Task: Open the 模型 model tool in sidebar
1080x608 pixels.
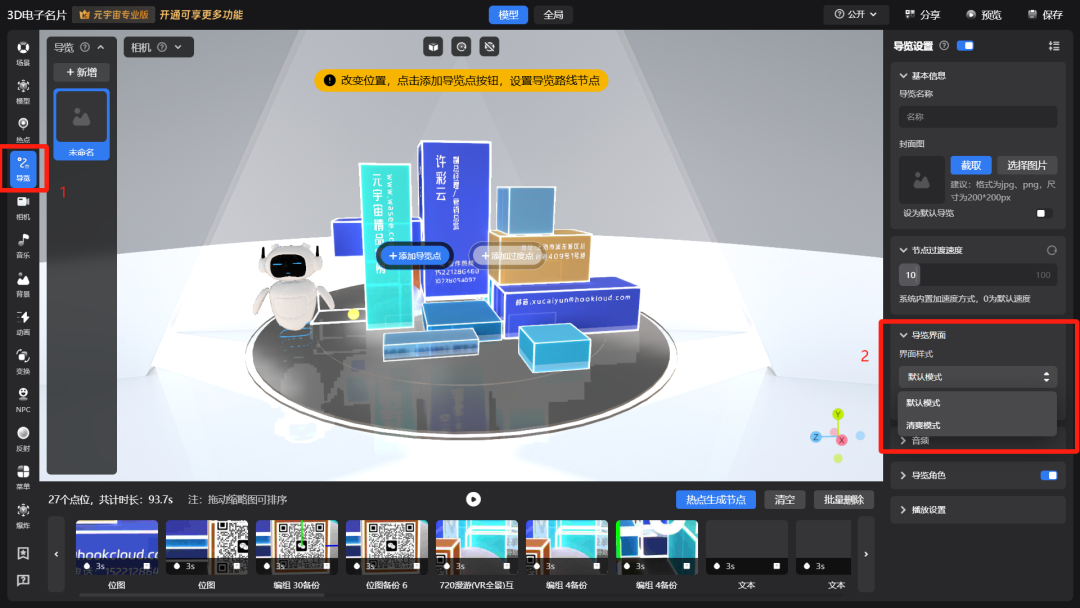Action: click(x=23, y=92)
